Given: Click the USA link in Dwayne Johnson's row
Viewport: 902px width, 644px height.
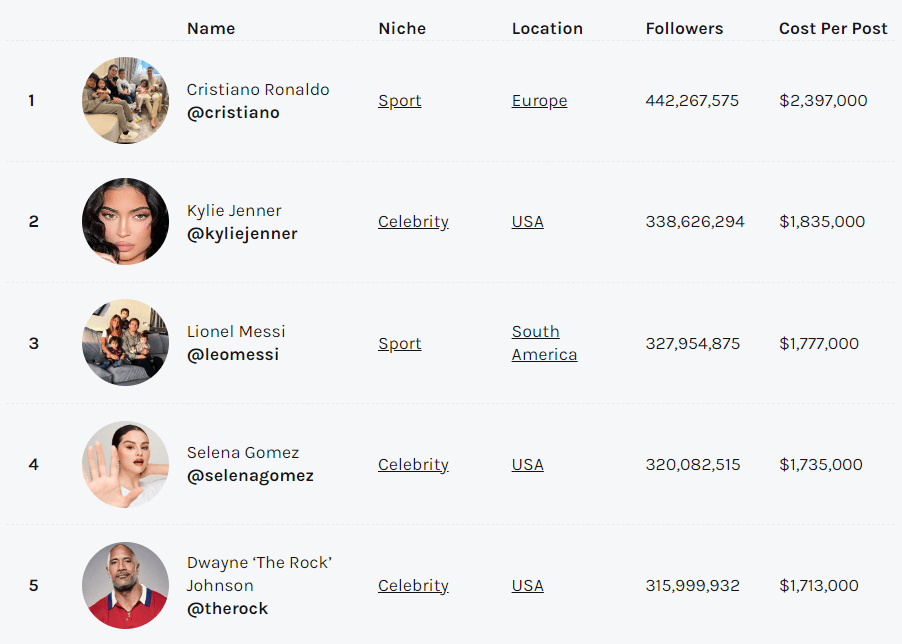Looking at the screenshot, I should coord(527,586).
